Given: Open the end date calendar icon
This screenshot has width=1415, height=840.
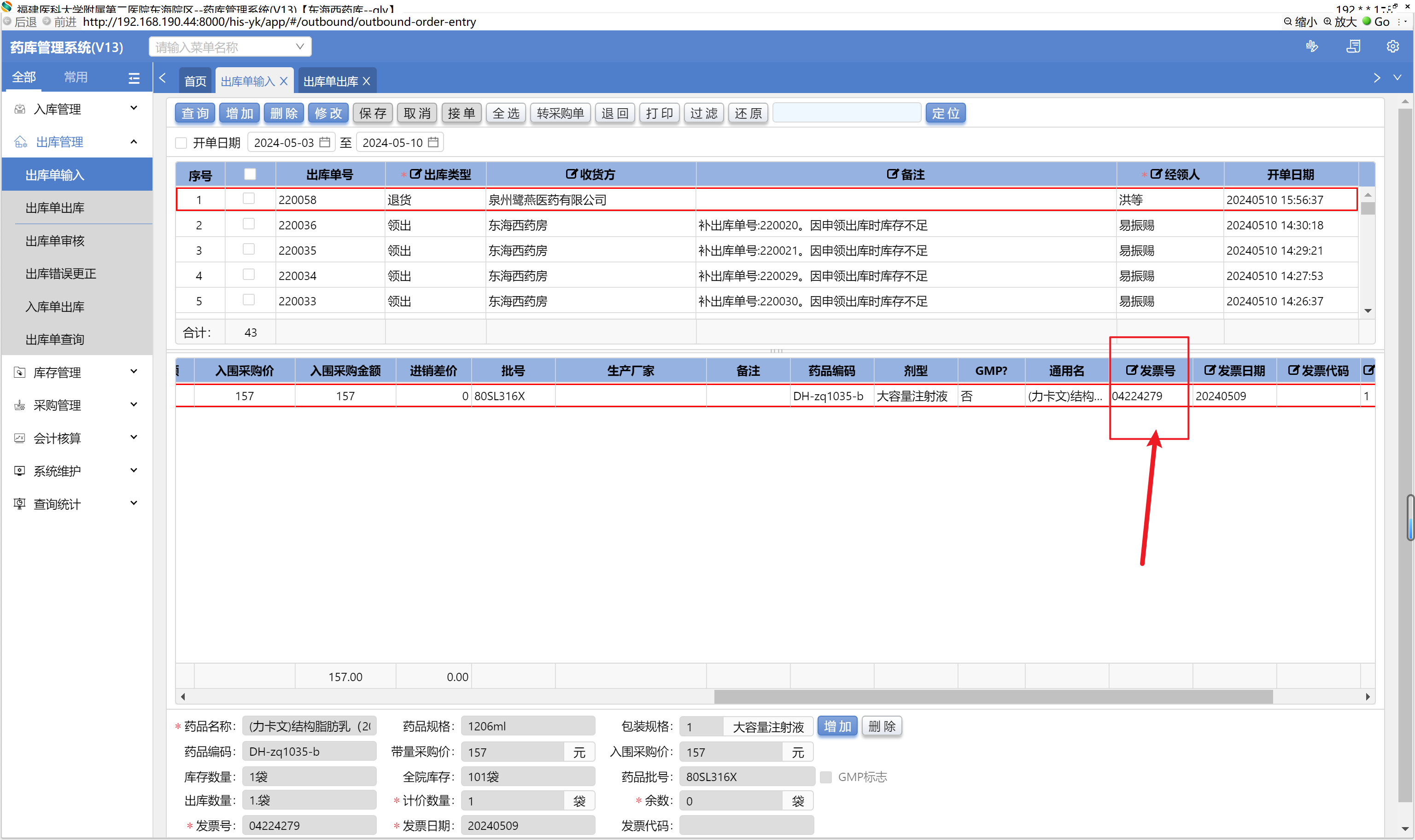Looking at the screenshot, I should click(433, 142).
